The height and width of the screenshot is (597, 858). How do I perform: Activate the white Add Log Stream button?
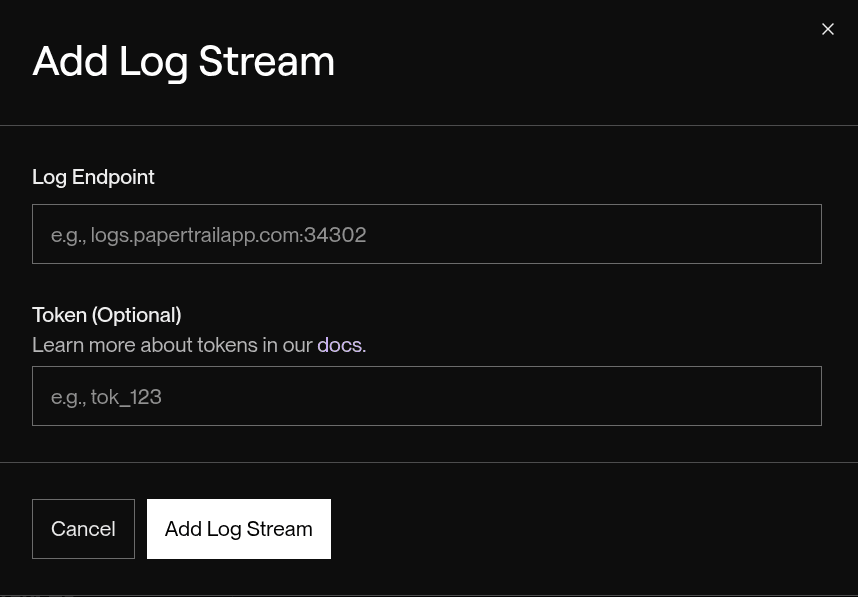click(x=238, y=528)
